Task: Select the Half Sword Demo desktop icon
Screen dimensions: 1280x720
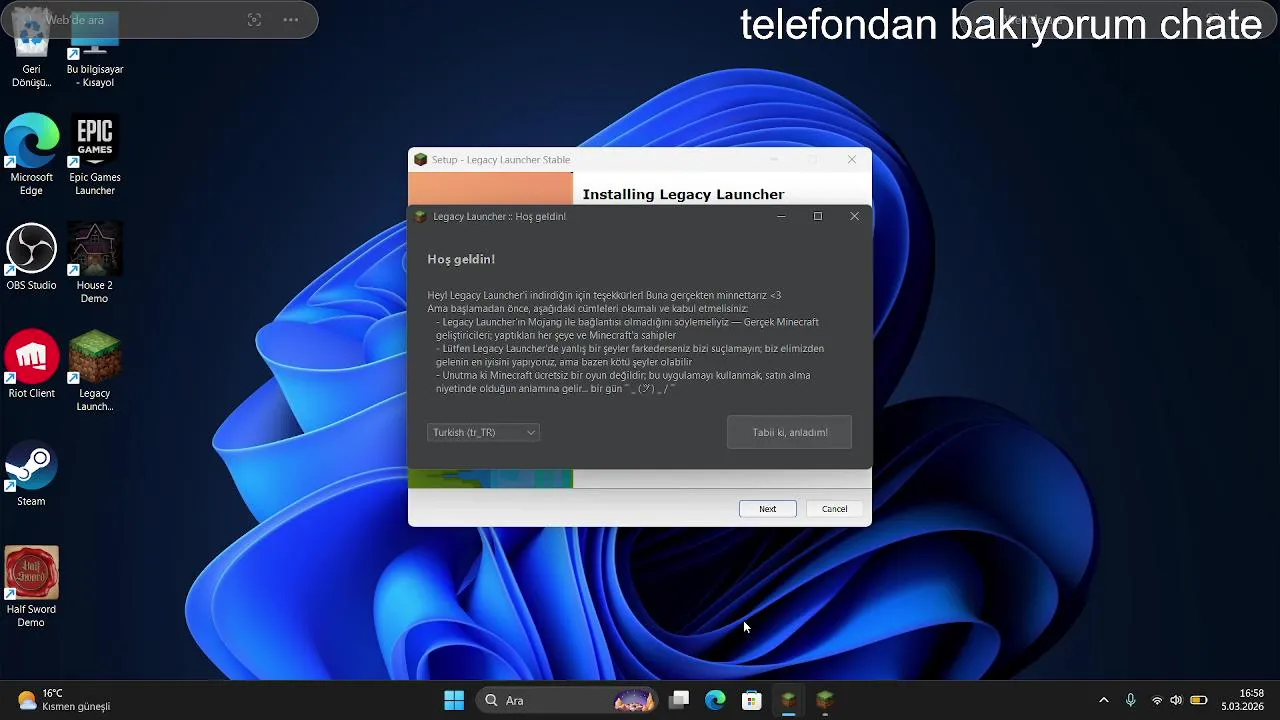Action: [x=31, y=587]
